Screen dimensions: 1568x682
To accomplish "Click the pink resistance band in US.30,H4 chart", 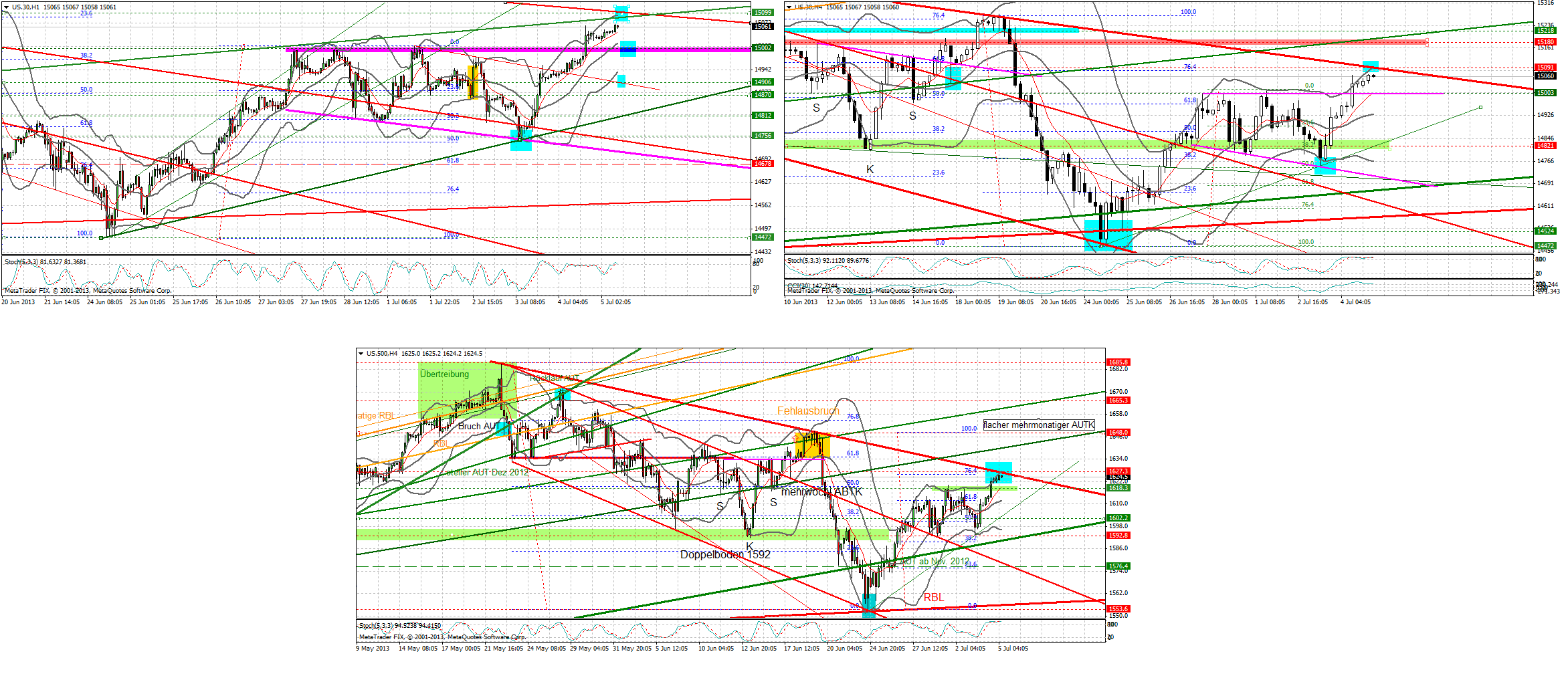I will (x=1106, y=42).
